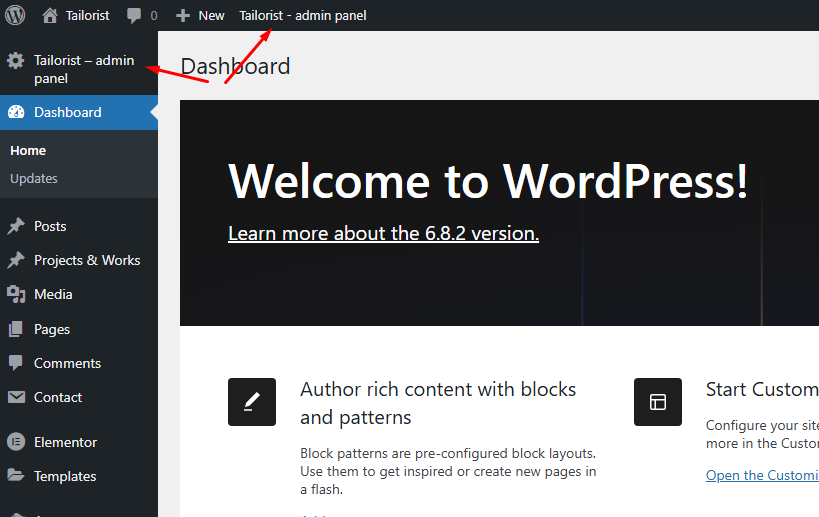
Task: Open the Templates menu
Action: click(65, 476)
